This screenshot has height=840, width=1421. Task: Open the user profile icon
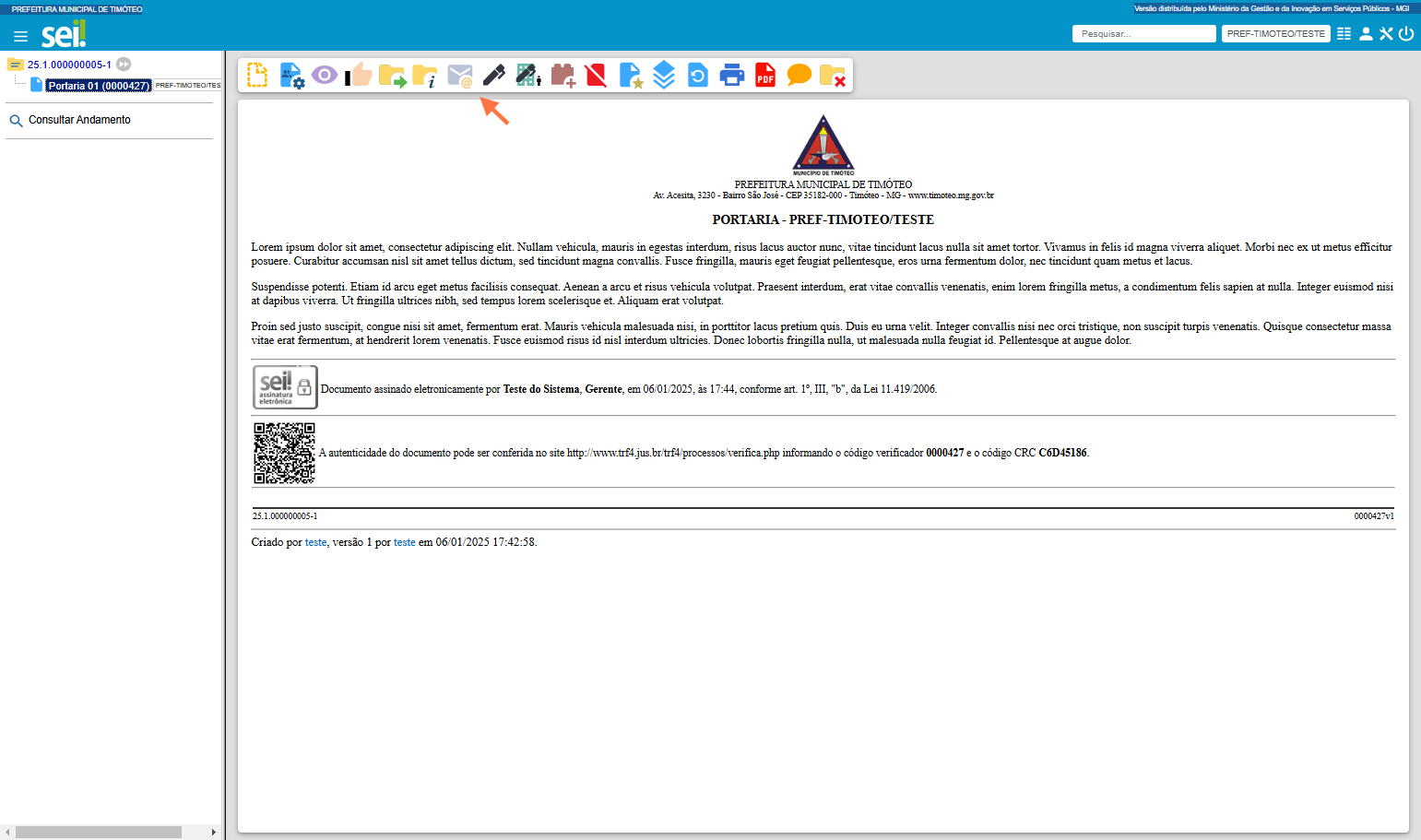[x=1366, y=33]
